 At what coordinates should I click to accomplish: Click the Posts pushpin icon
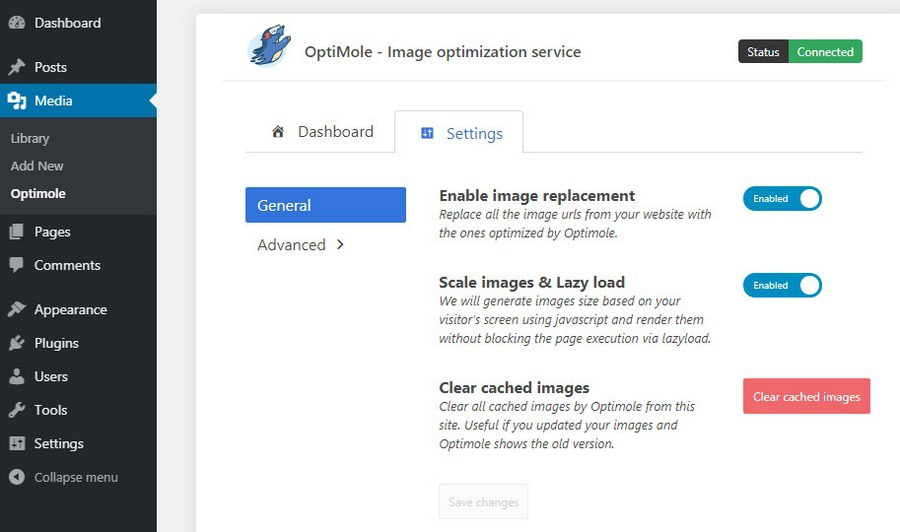(x=17, y=67)
